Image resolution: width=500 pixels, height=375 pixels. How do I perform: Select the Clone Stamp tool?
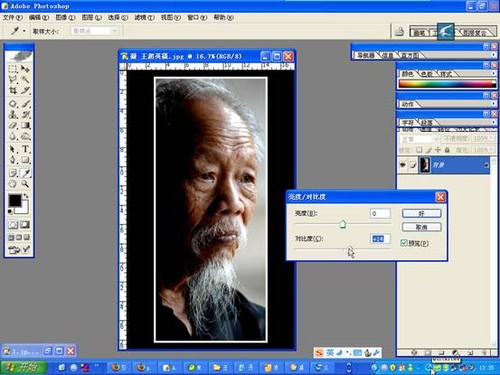pos(13,115)
